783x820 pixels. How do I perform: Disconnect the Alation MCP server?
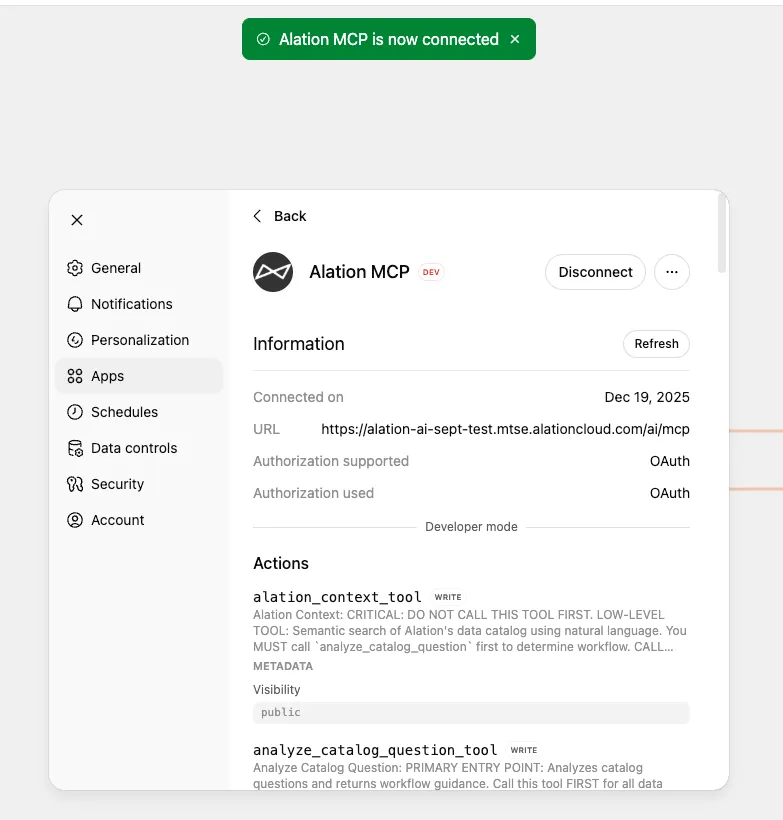595,272
